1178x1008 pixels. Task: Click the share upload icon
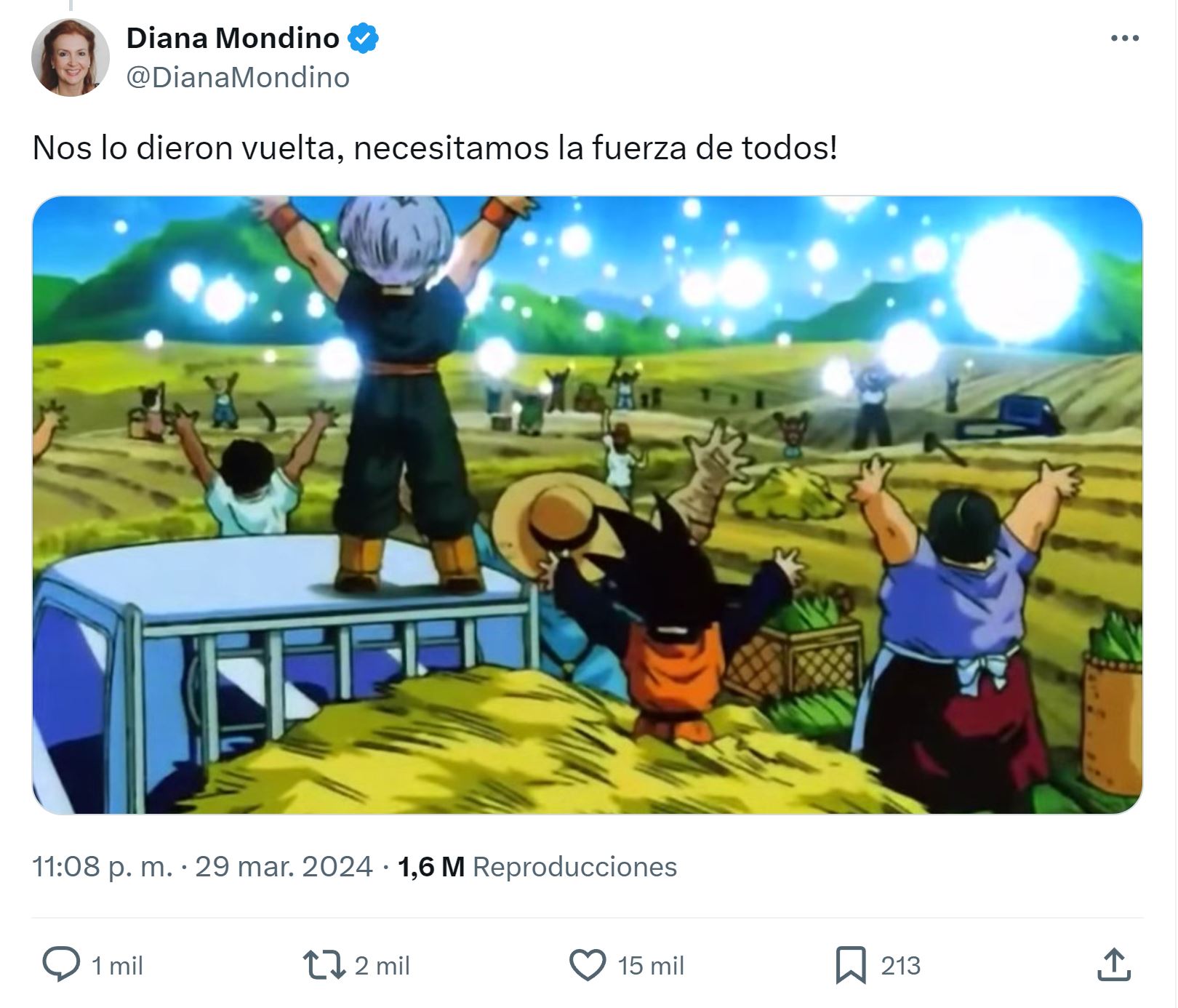coord(1113,965)
